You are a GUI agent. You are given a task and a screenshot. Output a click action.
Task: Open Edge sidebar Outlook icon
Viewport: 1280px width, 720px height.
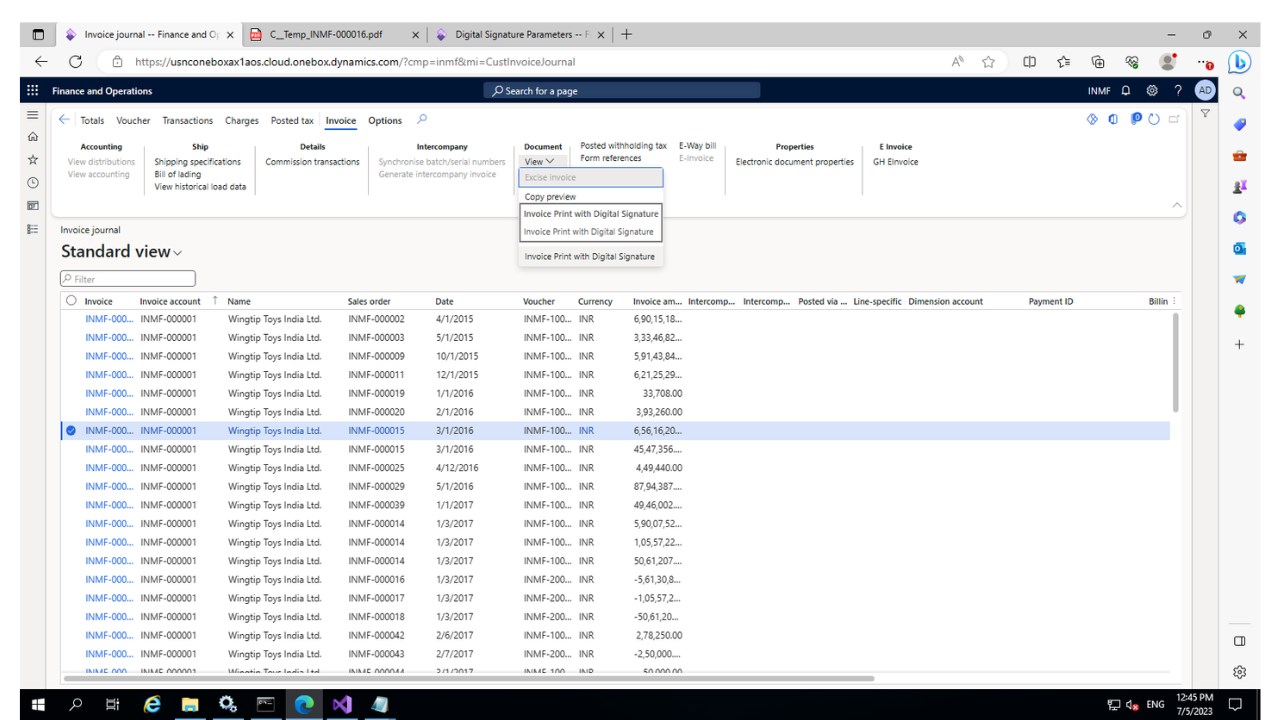1239,248
